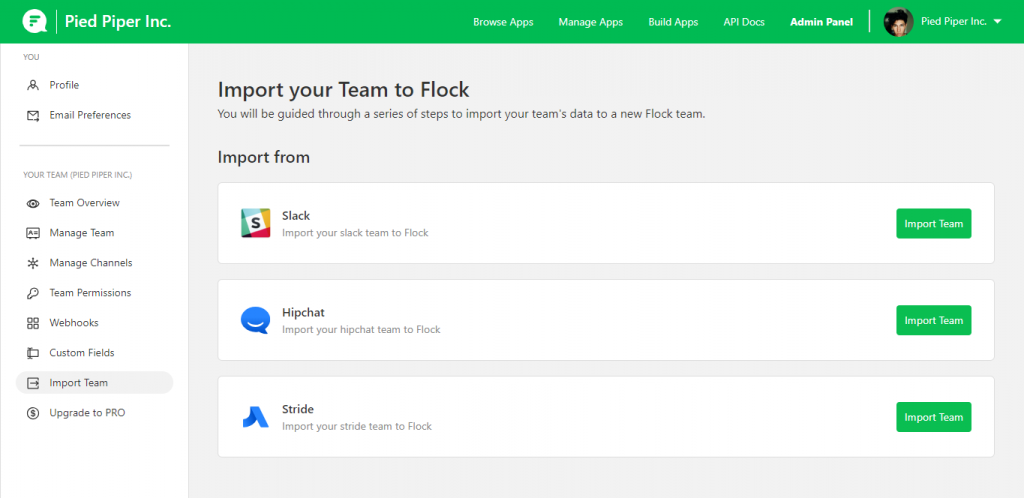This screenshot has height=498, width=1024.
Task: Click the Pied Piper Inc. team name in header
Action: click(x=118, y=22)
